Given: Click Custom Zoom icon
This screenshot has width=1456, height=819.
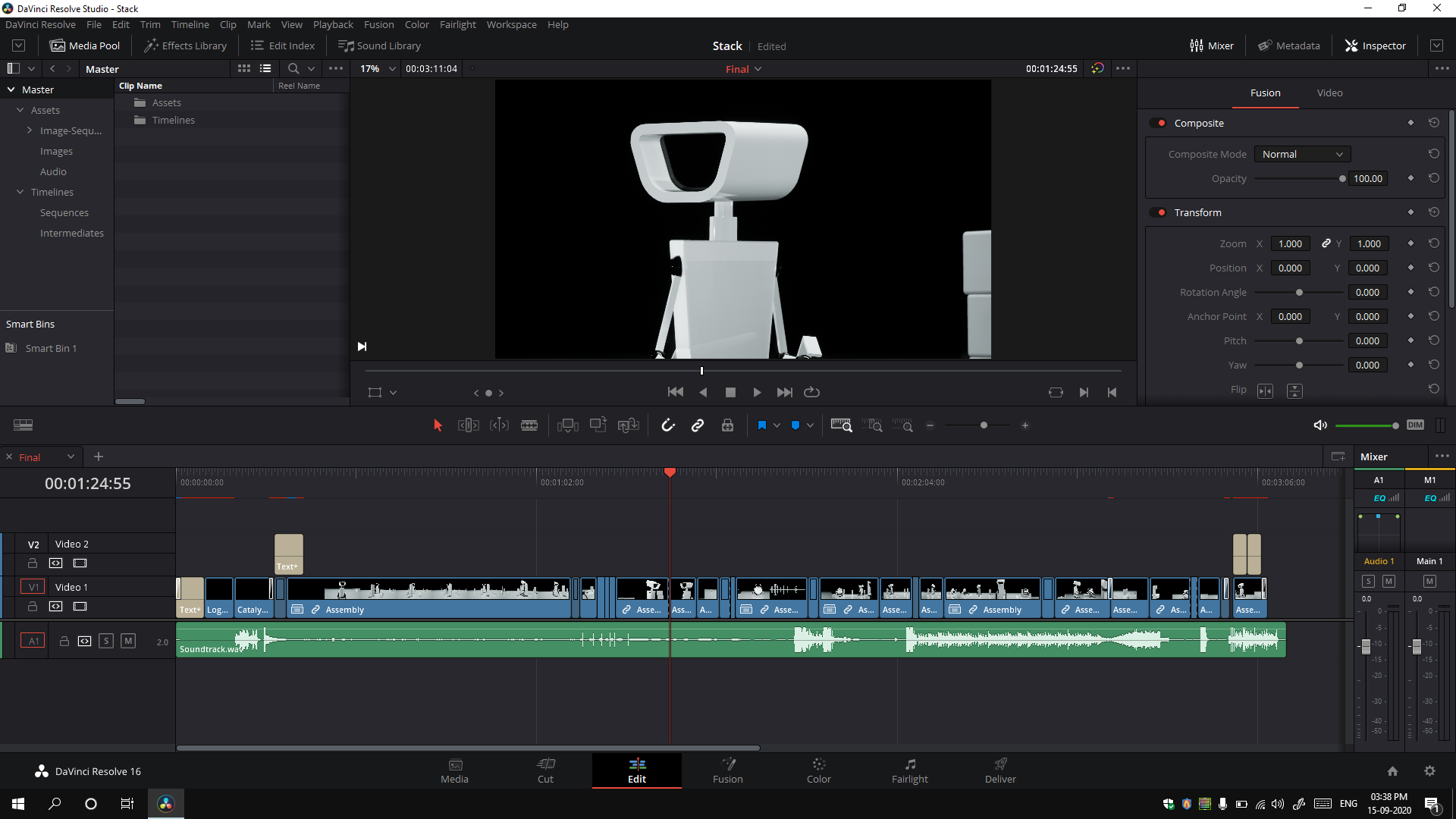Looking at the screenshot, I should tap(902, 425).
